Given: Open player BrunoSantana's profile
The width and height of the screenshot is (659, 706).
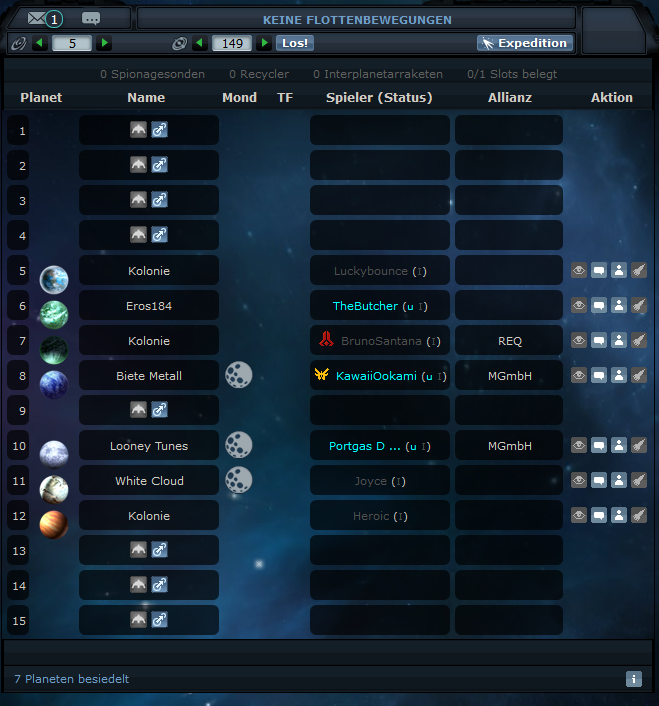Looking at the screenshot, I should [x=381, y=341].
